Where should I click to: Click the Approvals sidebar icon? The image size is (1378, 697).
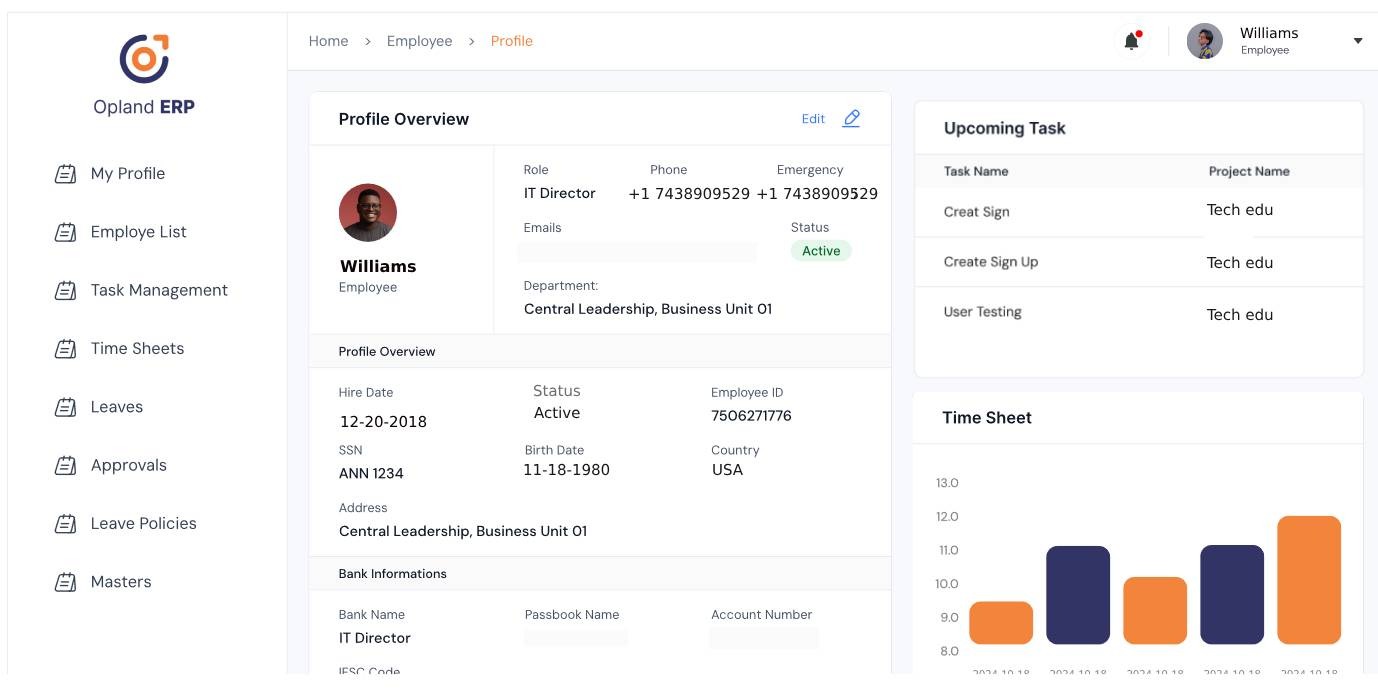click(x=64, y=464)
